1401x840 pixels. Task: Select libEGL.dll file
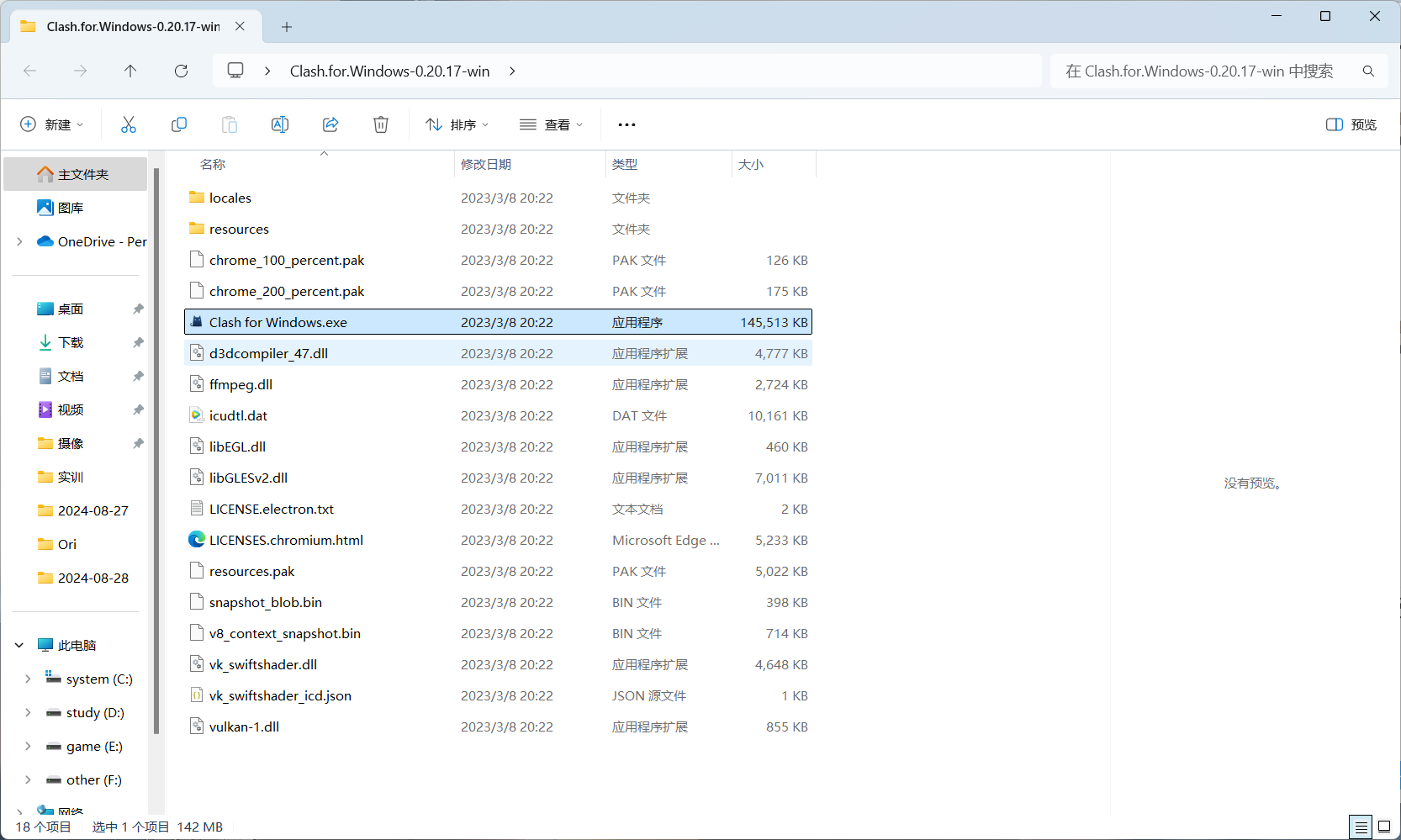point(498,446)
